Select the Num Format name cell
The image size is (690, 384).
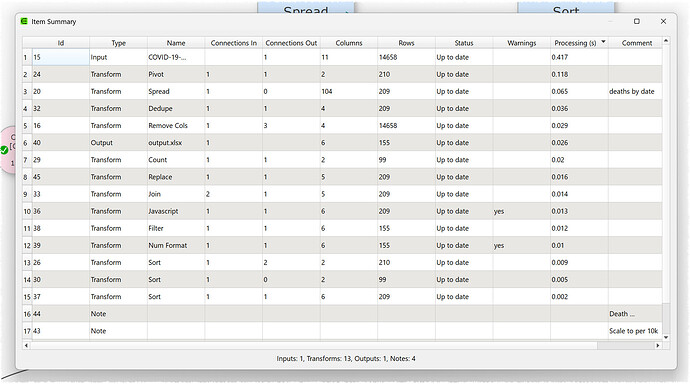(176, 245)
